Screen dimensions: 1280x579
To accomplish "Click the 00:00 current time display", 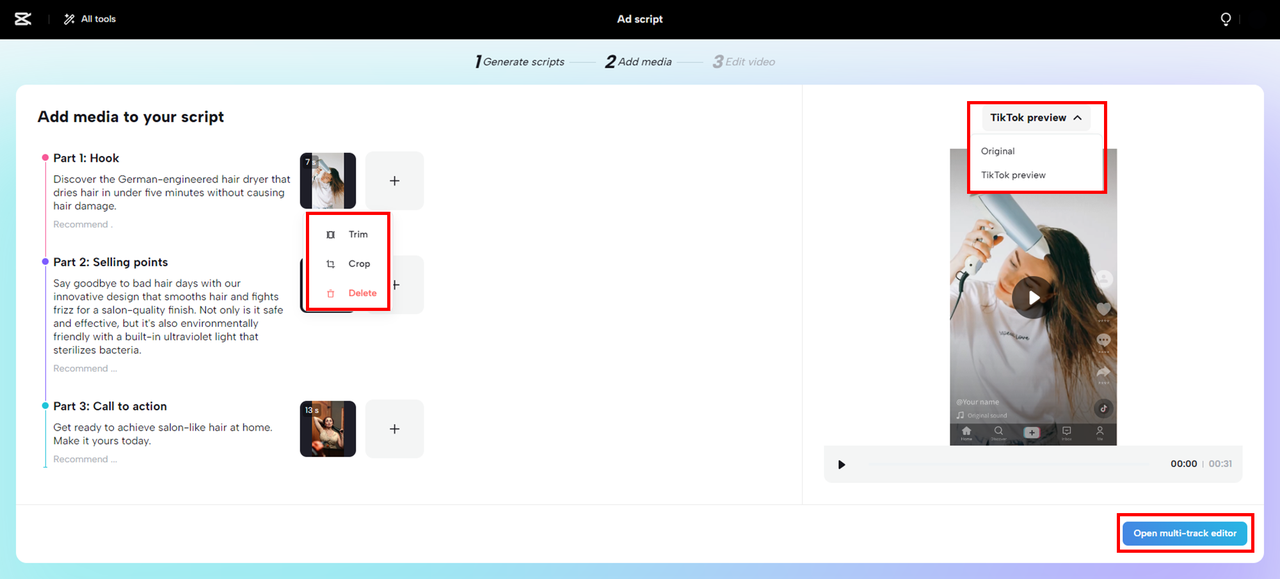I will click(x=1184, y=464).
